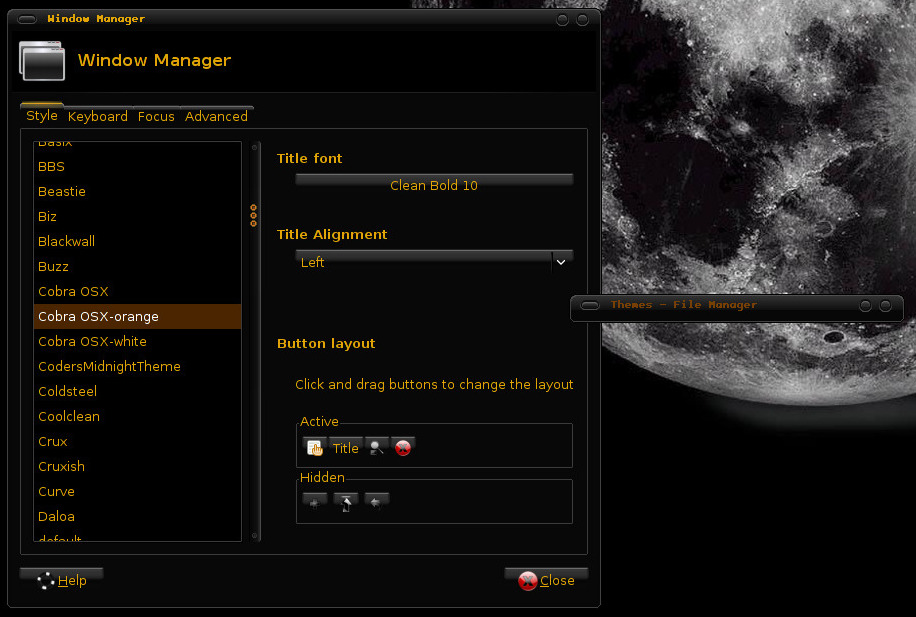Viewport: 916px width, 617px height.
Task: Click the Clean Bold 10 title font button
Action: pyautogui.click(x=434, y=185)
